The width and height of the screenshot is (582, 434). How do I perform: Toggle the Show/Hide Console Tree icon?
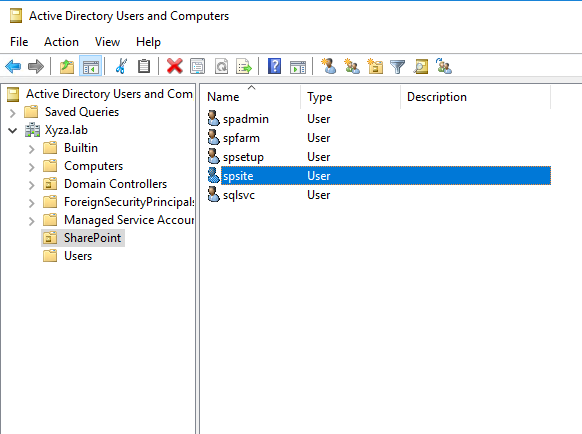tap(91, 67)
